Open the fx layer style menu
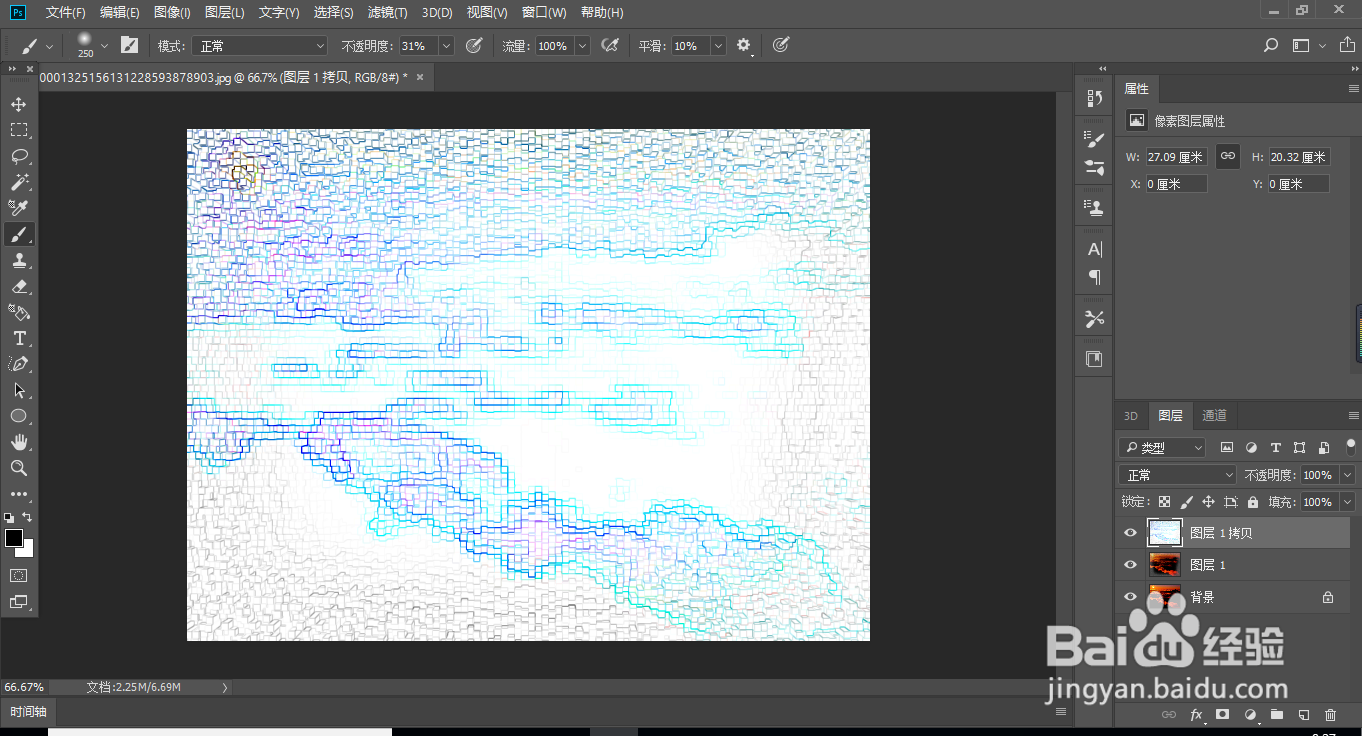Viewport: 1362px width, 736px height. pos(1195,715)
